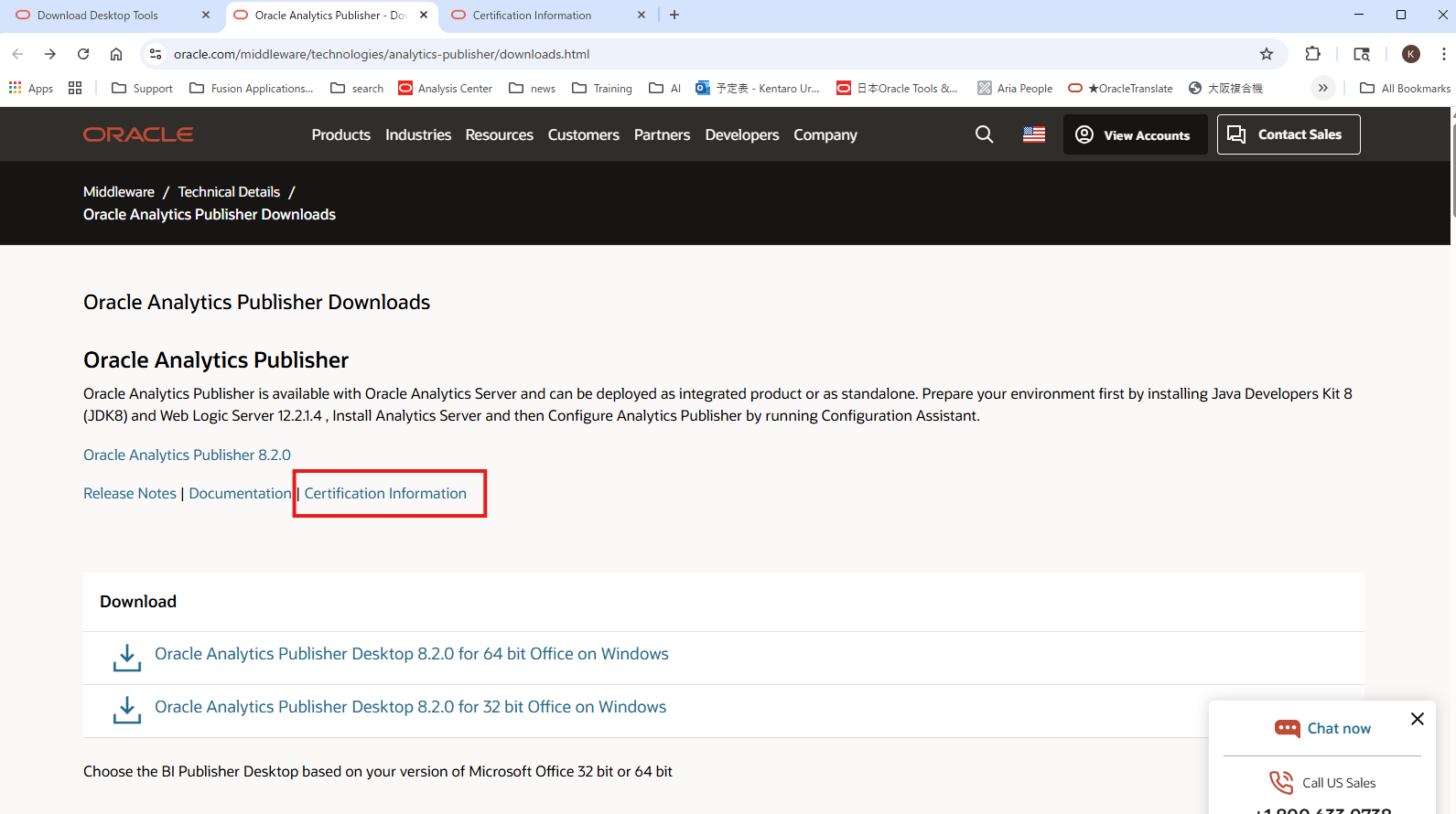This screenshot has height=814, width=1456.
Task: Open the Partners menu
Action: [x=662, y=134]
